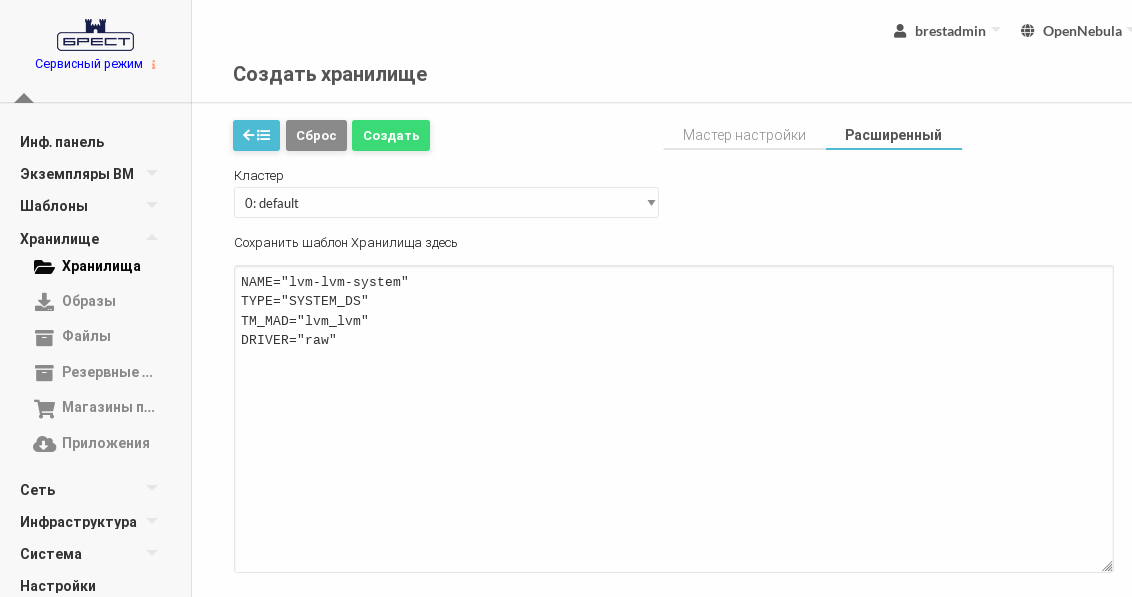1132x597 pixels.
Task: Open the OpenNebula zone dropdown
Action: (1076, 31)
